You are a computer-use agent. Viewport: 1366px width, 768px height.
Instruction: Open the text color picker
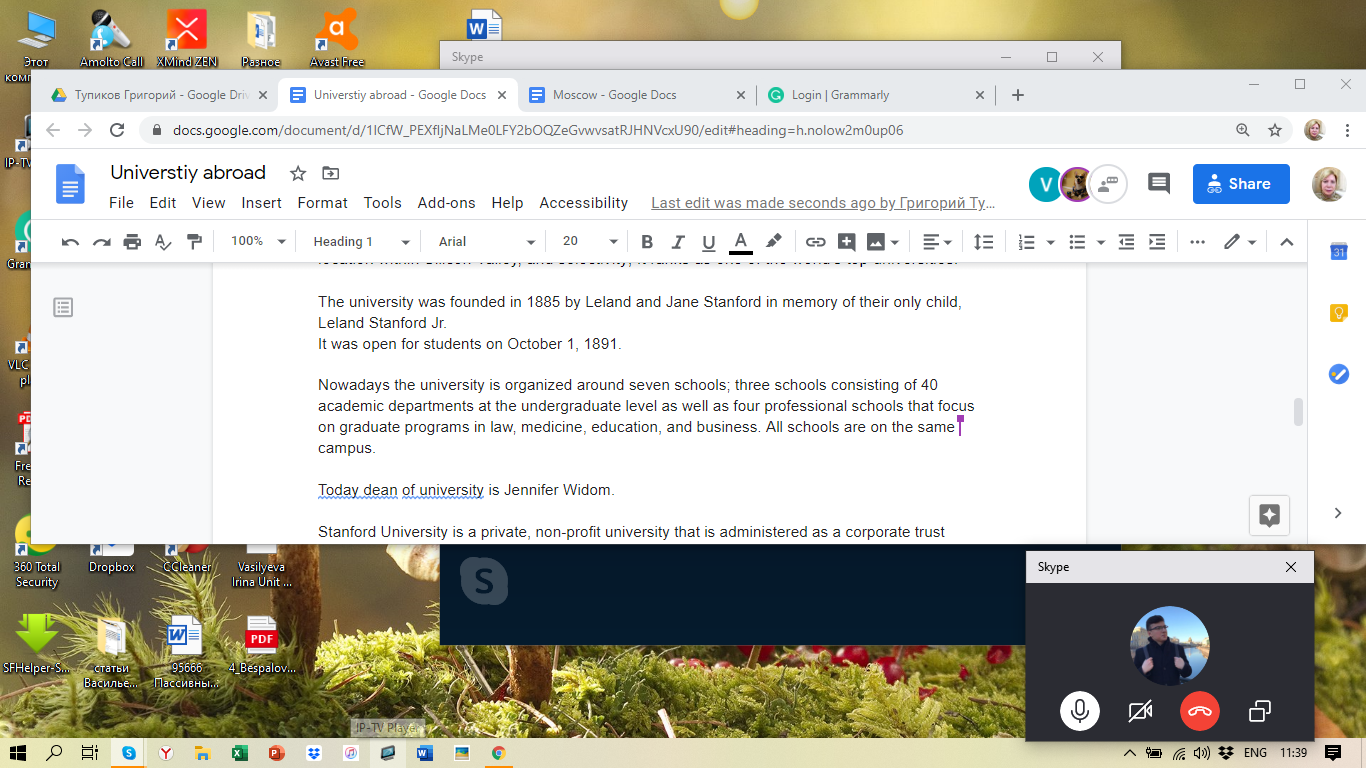740,242
